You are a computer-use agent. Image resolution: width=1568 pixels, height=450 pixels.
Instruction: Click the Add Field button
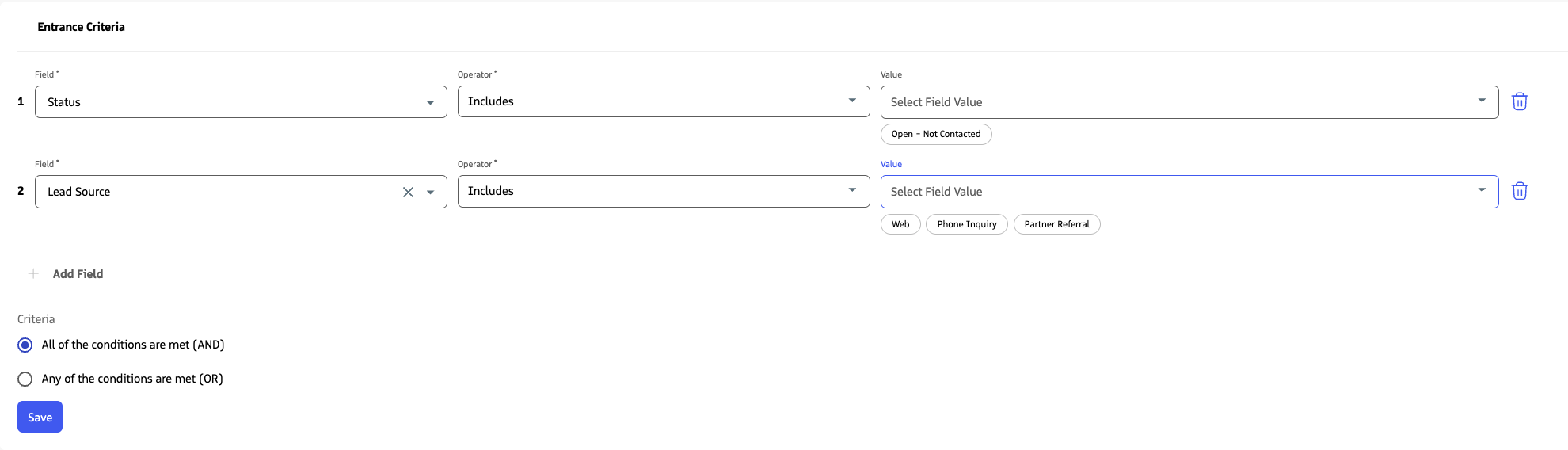tap(78, 273)
